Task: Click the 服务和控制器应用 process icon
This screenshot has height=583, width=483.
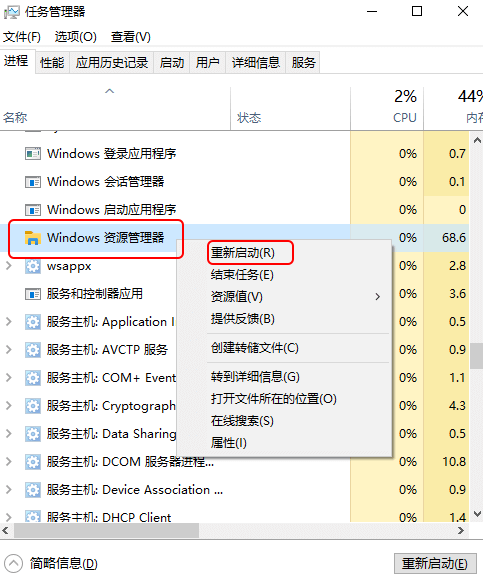Action: click(33, 294)
